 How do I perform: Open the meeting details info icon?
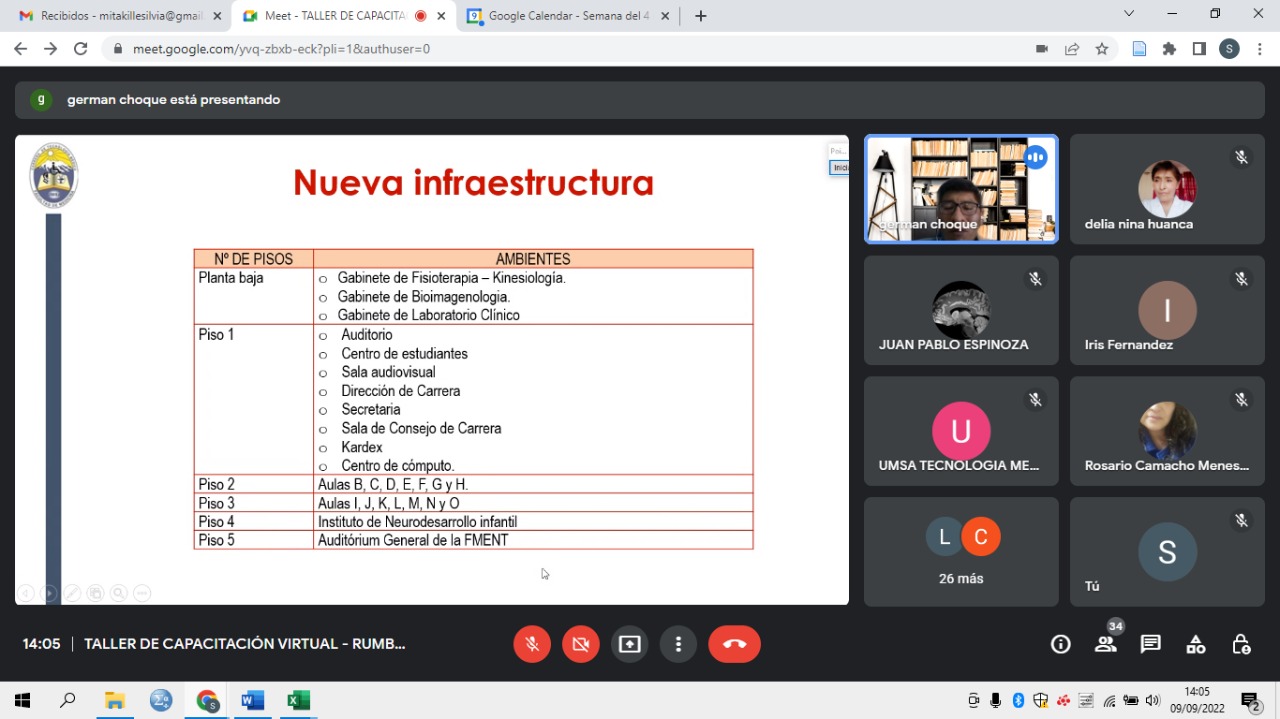click(x=1060, y=644)
